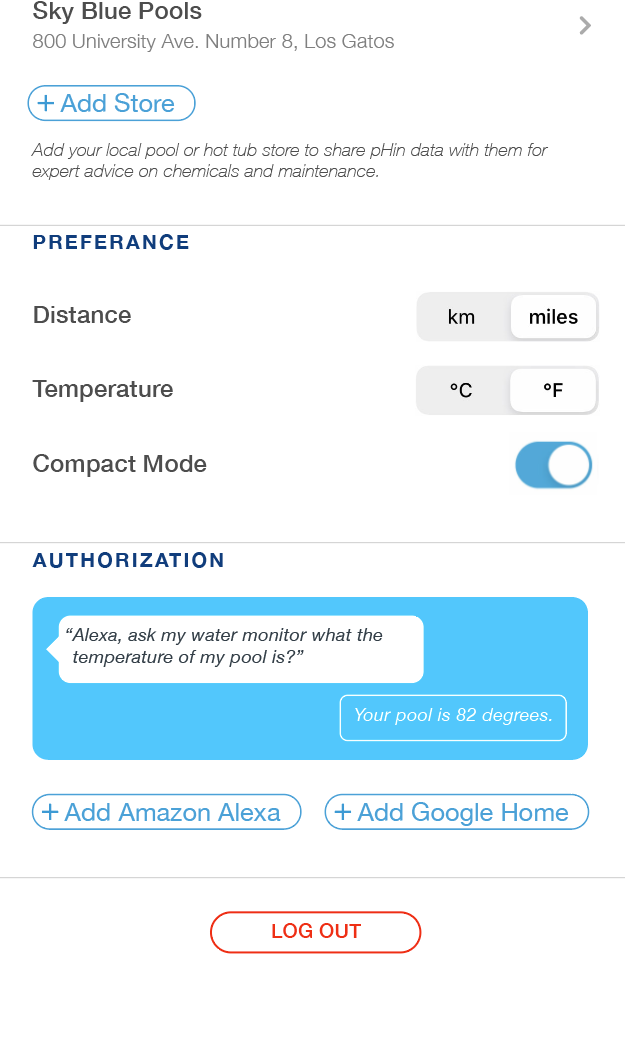The height and width of the screenshot is (1051, 625).
Task: Click the plus icon on Add Google Home
Action: tap(343, 813)
